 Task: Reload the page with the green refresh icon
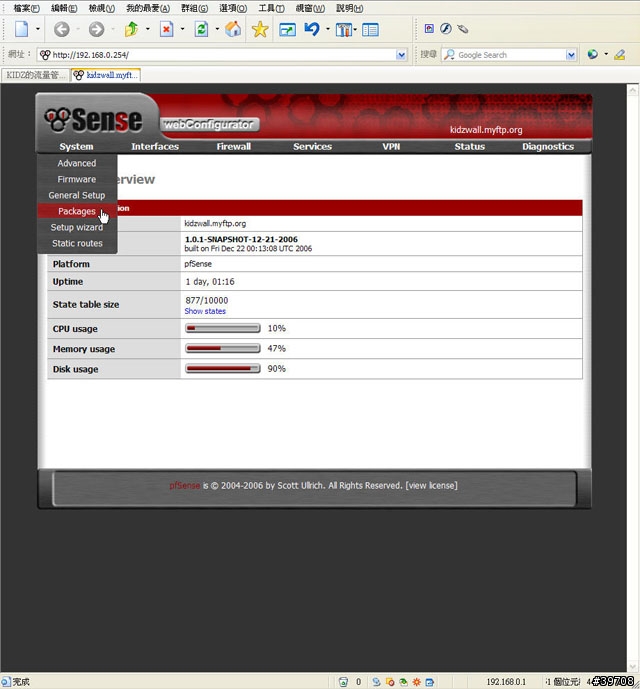[201, 29]
